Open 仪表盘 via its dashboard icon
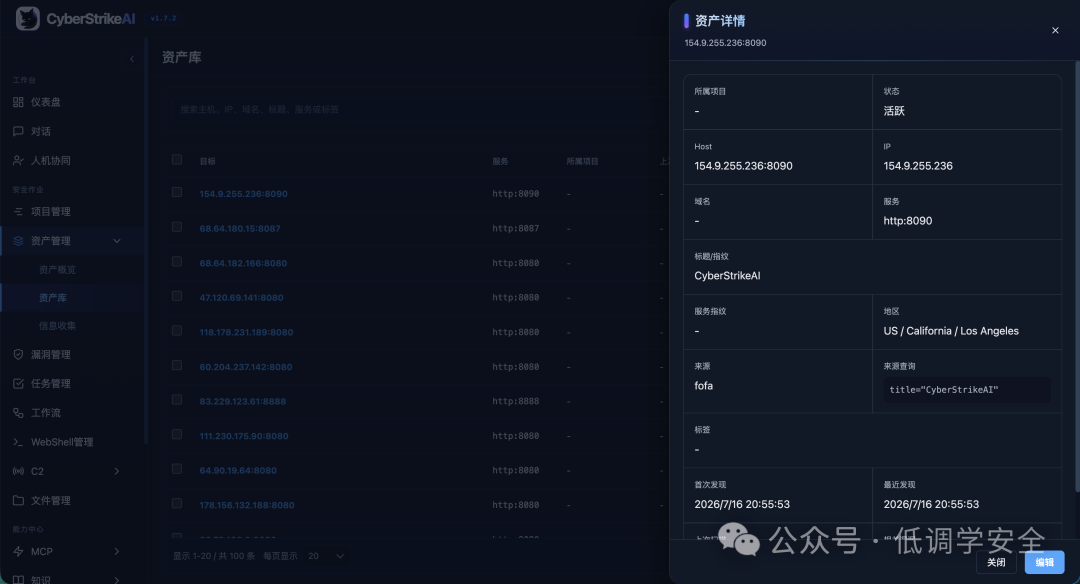This screenshot has height=584, width=1080. pos(18,102)
